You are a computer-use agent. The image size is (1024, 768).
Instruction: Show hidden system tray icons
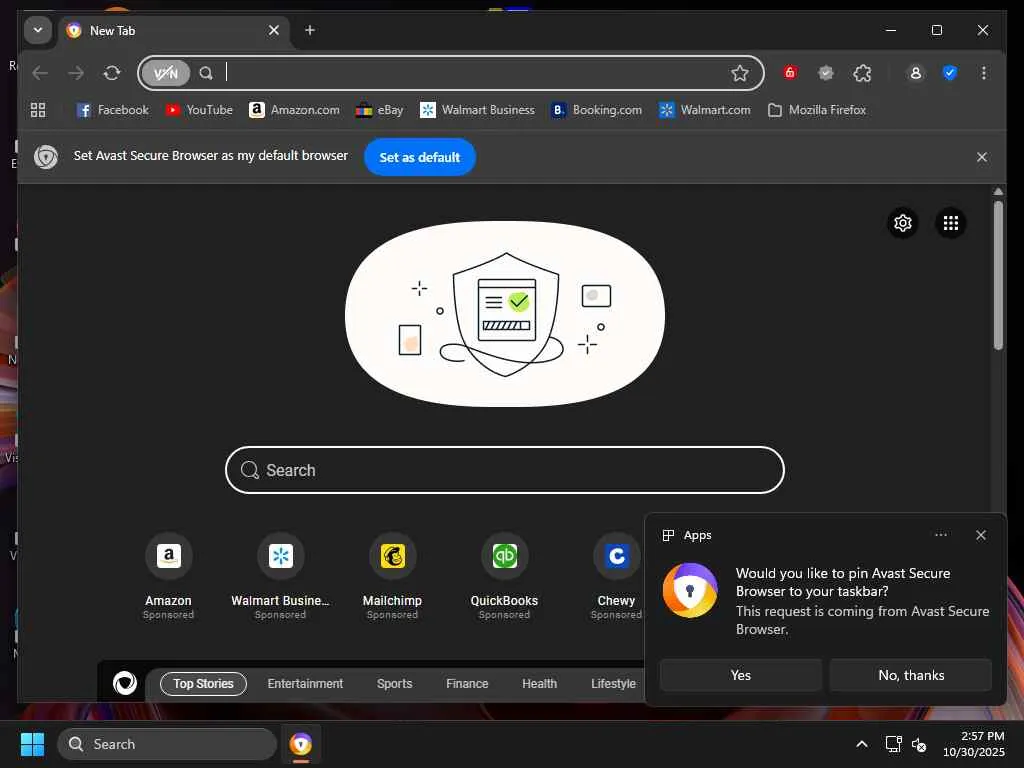tap(861, 744)
